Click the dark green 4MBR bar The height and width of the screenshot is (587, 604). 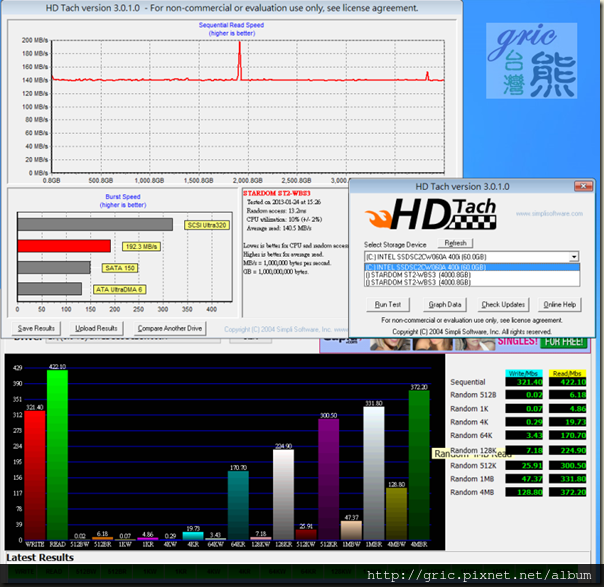(419, 465)
